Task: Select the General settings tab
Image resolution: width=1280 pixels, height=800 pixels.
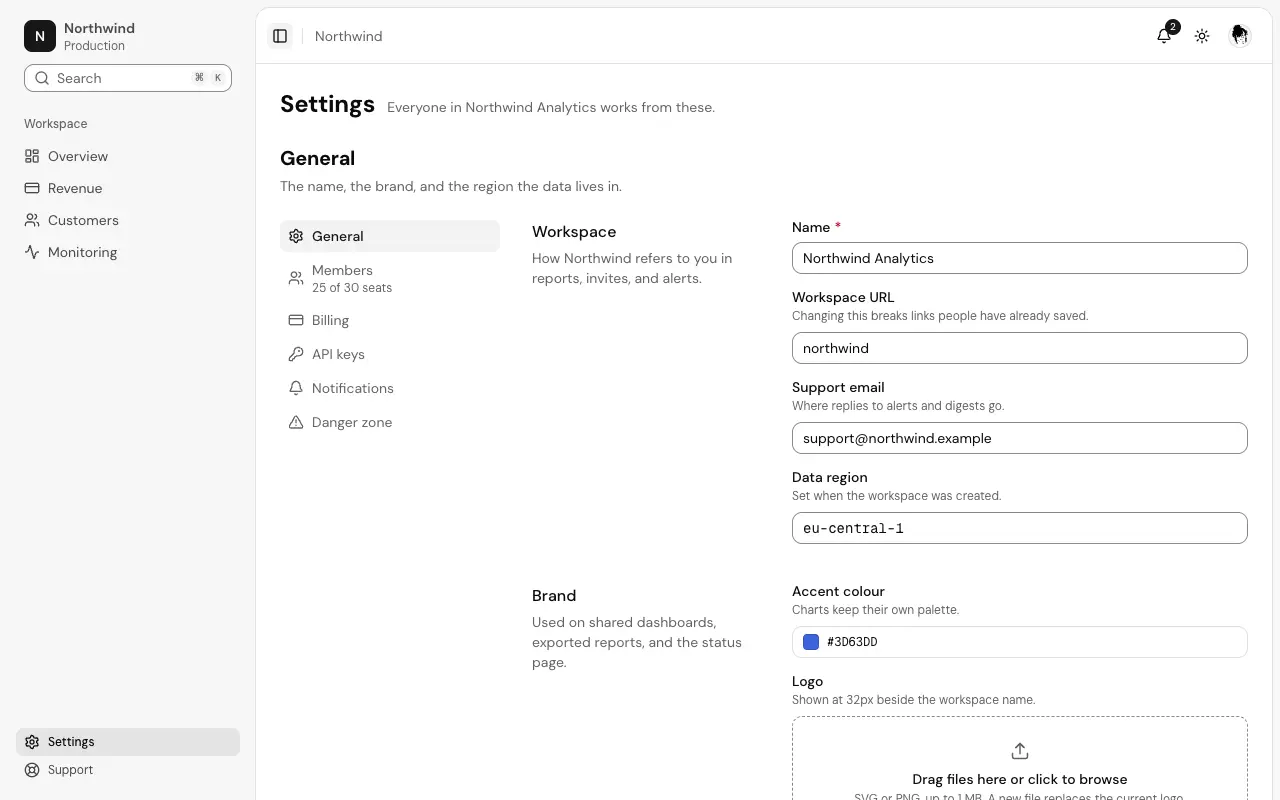Action: pos(390,236)
